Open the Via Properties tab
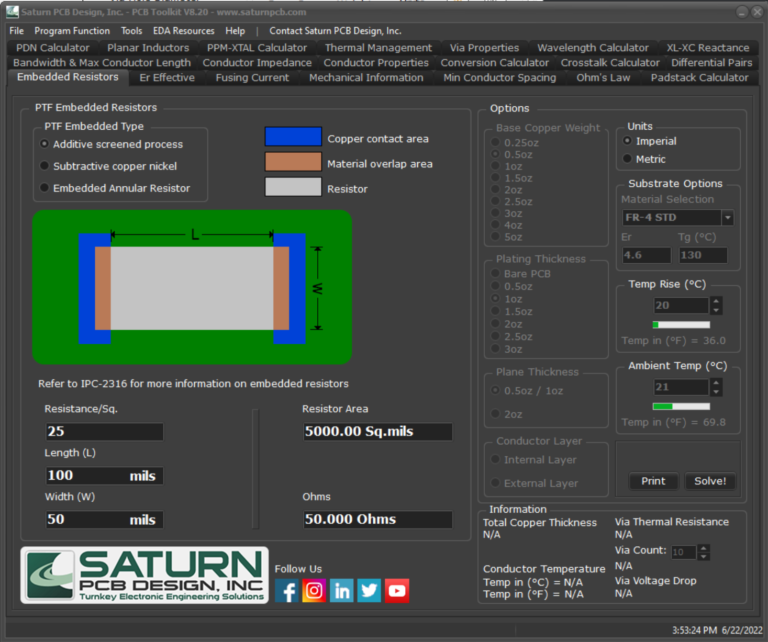The image size is (768, 642). pos(484,47)
